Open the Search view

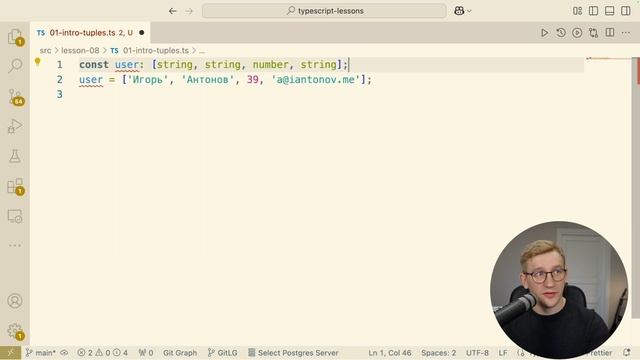[15, 65]
